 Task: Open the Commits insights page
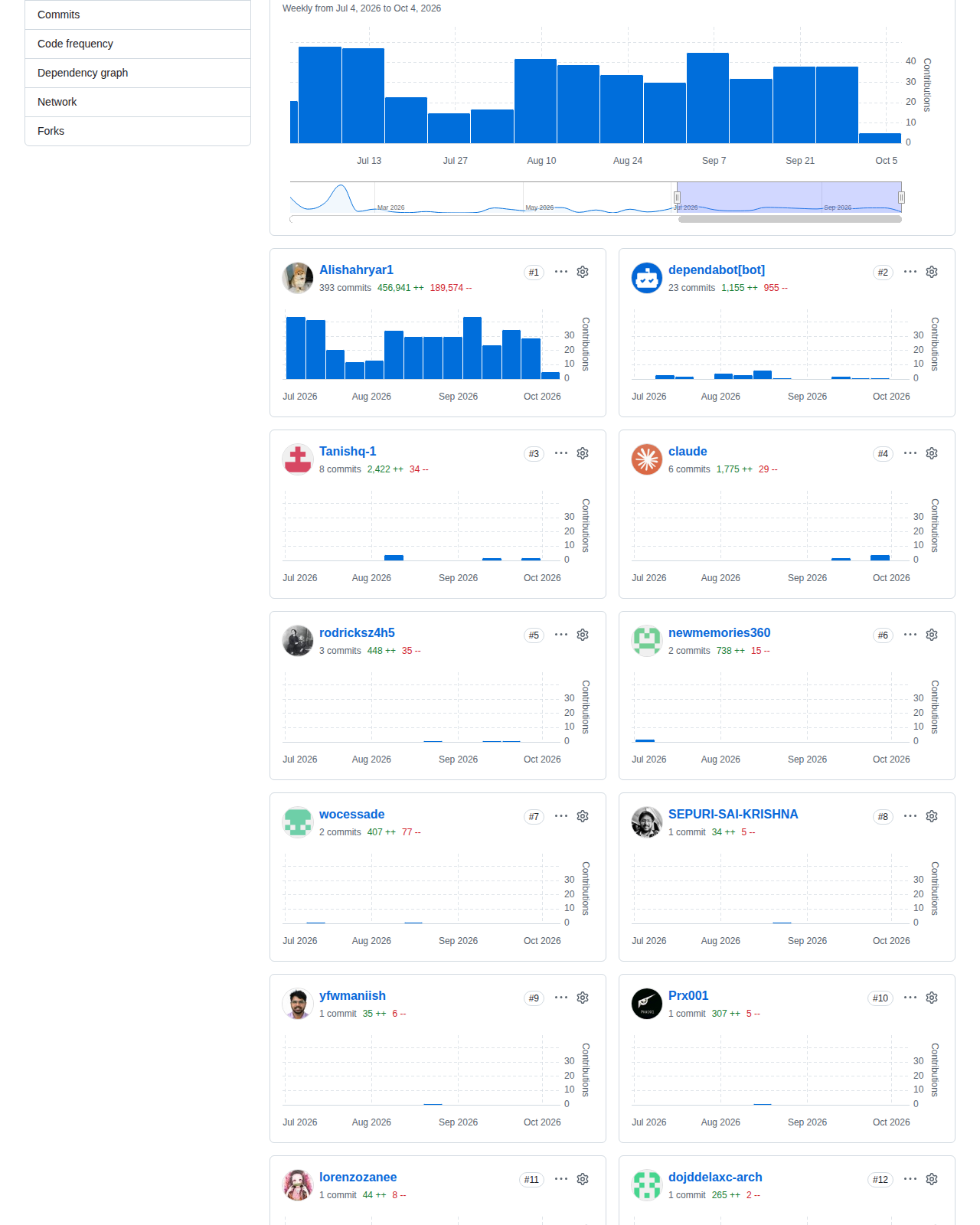(x=138, y=15)
